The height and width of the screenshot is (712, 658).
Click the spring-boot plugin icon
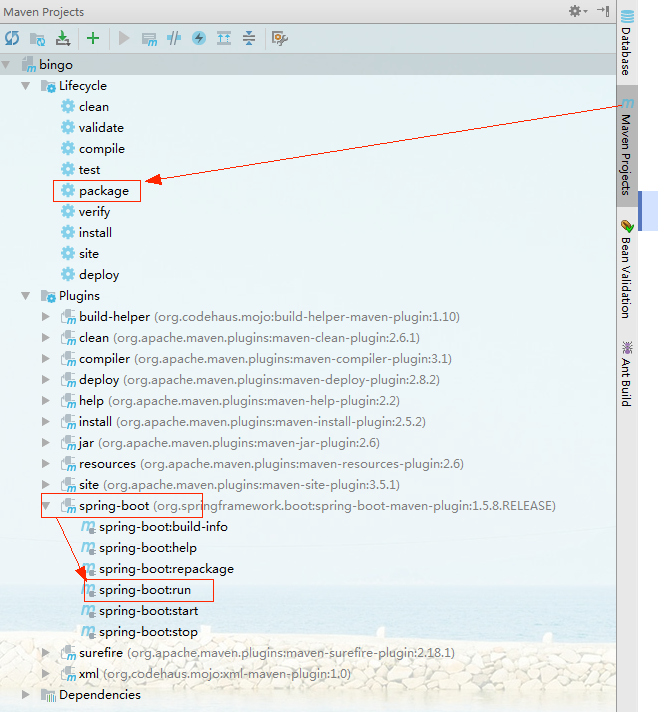pyautogui.click(x=69, y=506)
